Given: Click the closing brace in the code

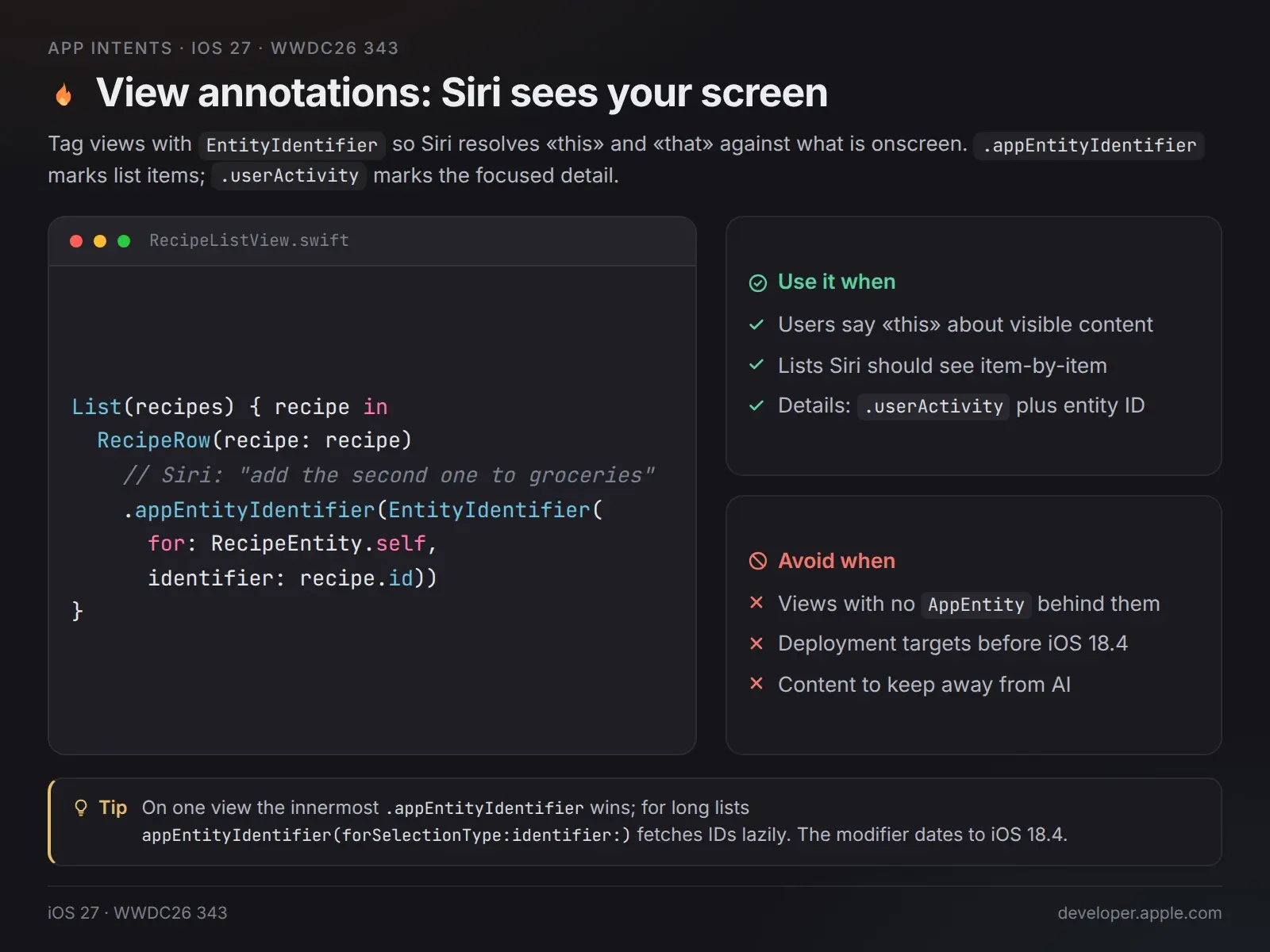Looking at the screenshot, I should (x=77, y=611).
